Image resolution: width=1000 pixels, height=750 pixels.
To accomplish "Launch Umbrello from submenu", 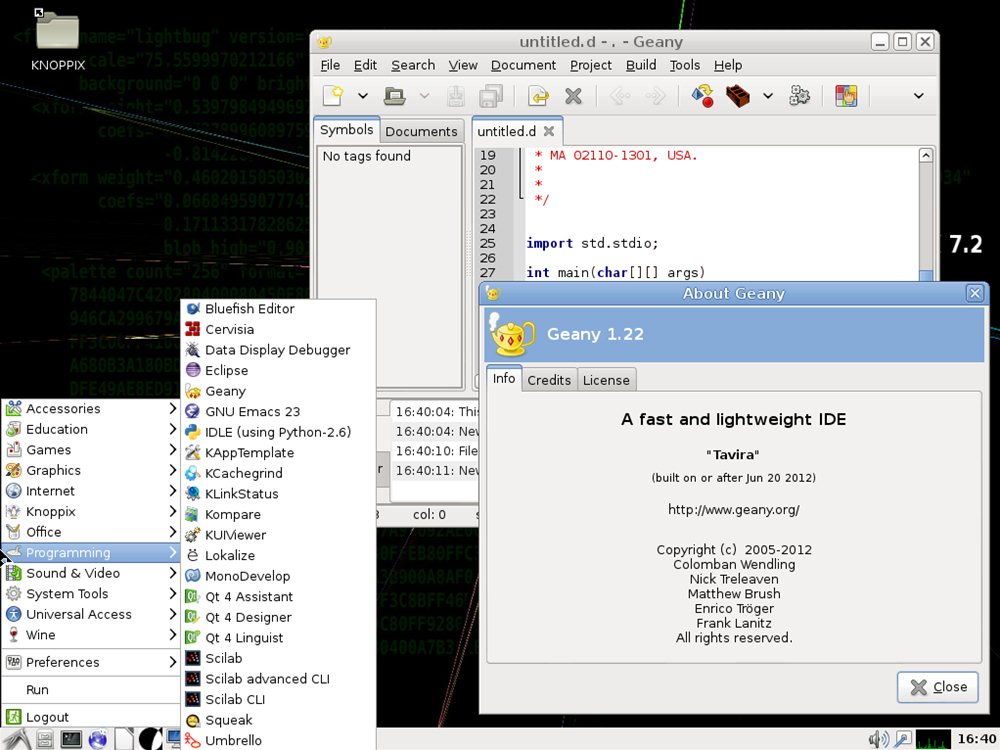I will pyautogui.click(x=279, y=740).
